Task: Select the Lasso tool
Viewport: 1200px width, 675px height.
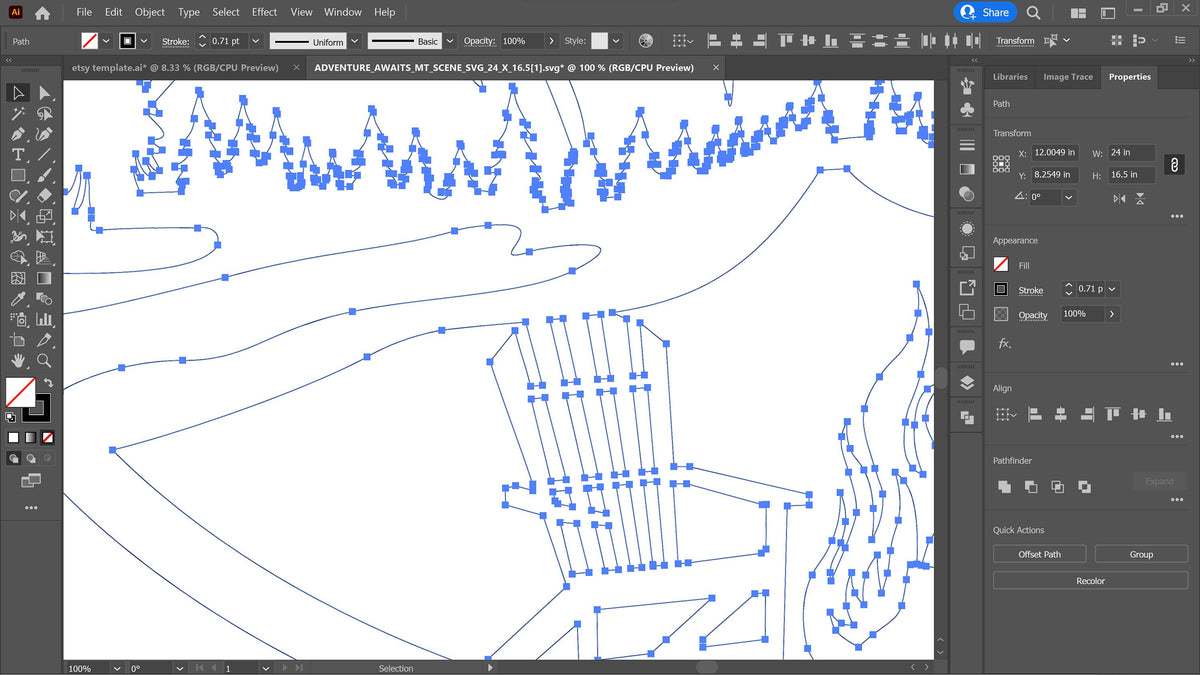Action: coord(45,114)
